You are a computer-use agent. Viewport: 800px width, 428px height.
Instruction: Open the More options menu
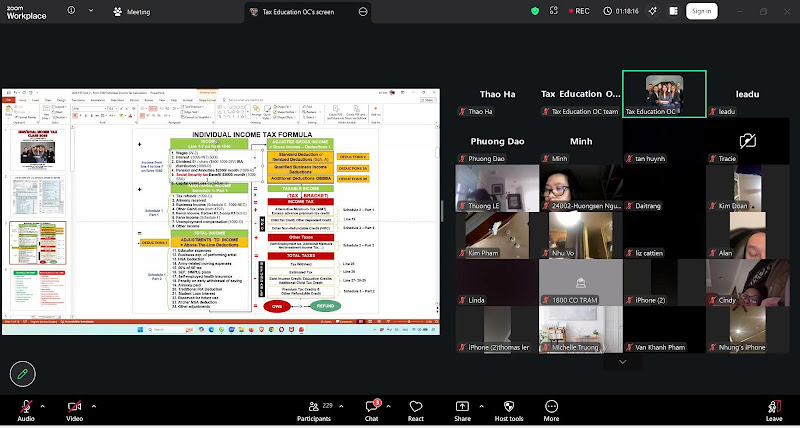click(551, 411)
